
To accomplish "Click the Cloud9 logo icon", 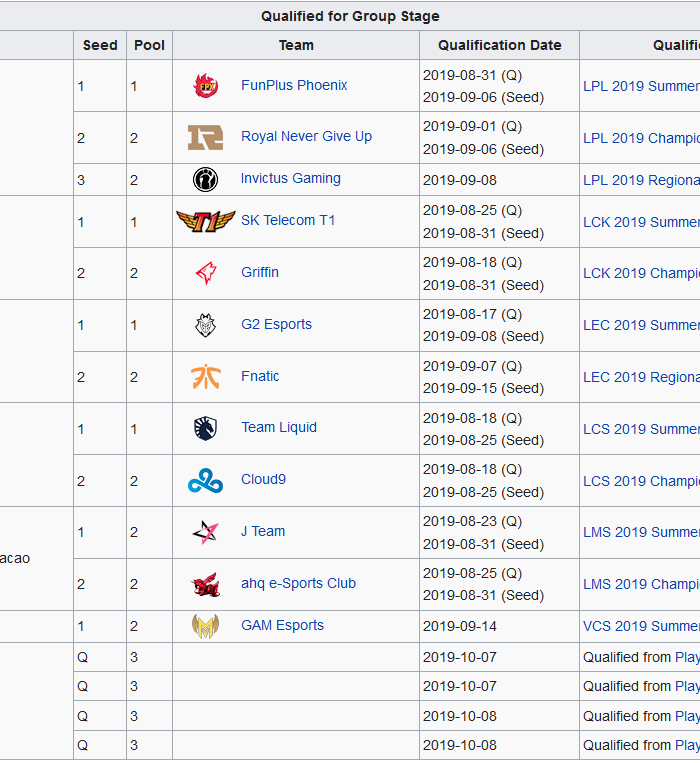I will pos(206,481).
